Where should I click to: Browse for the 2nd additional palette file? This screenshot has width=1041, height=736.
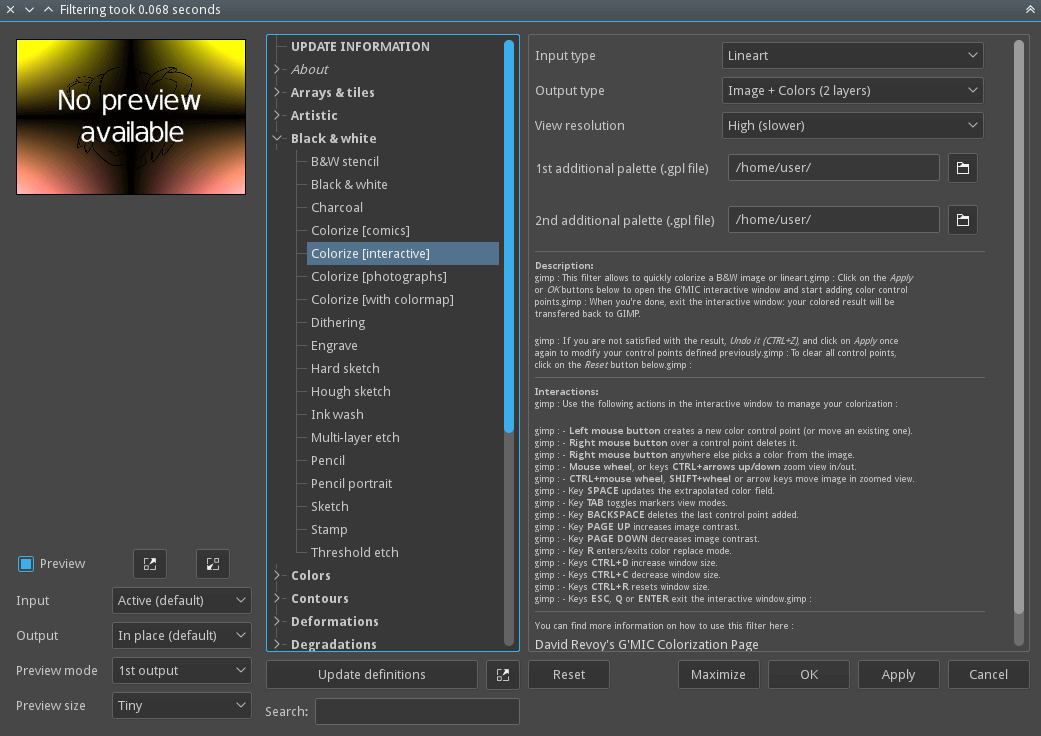tap(962, 219)
